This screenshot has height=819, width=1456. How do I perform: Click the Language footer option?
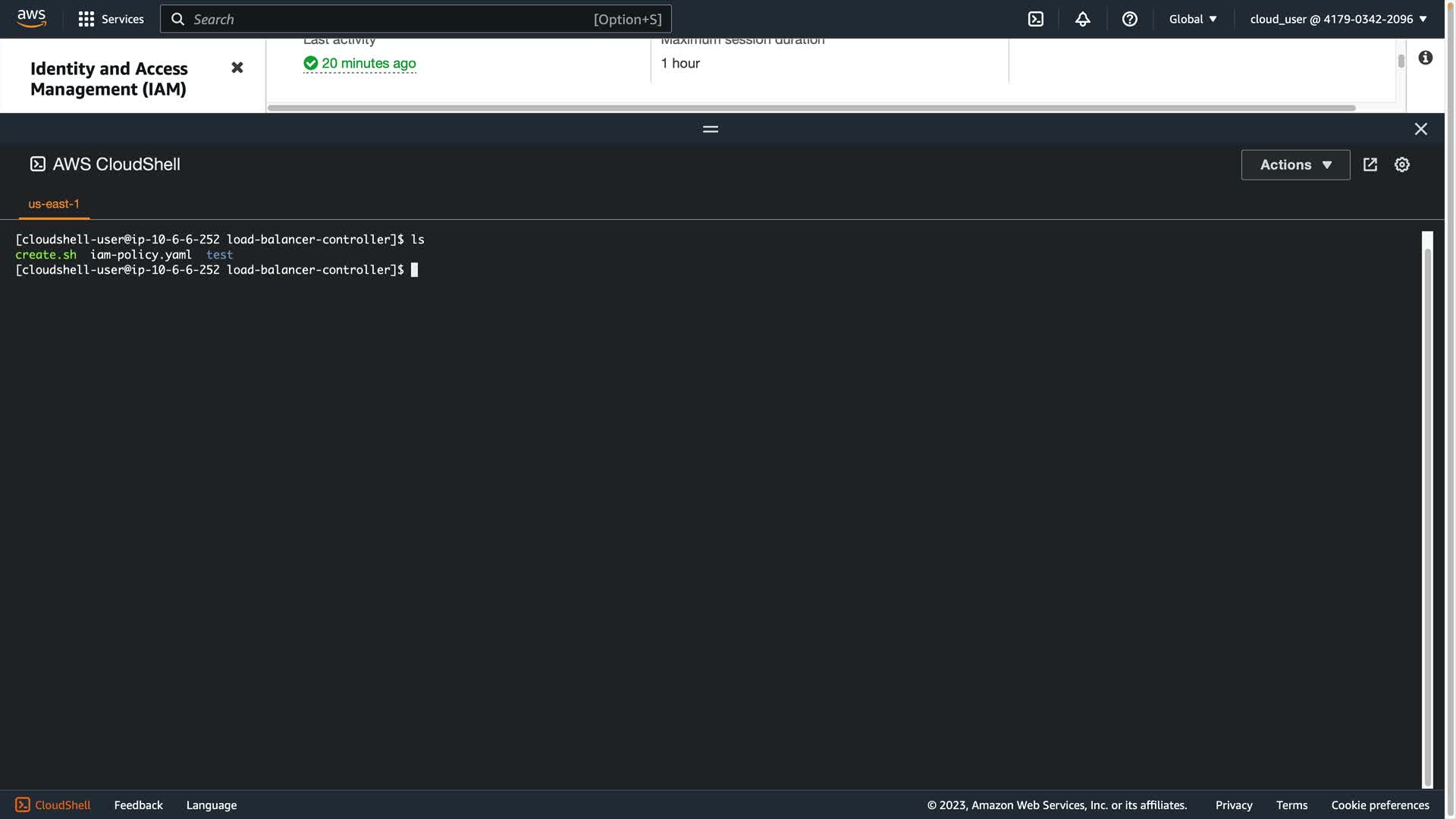tap(211, 805)
